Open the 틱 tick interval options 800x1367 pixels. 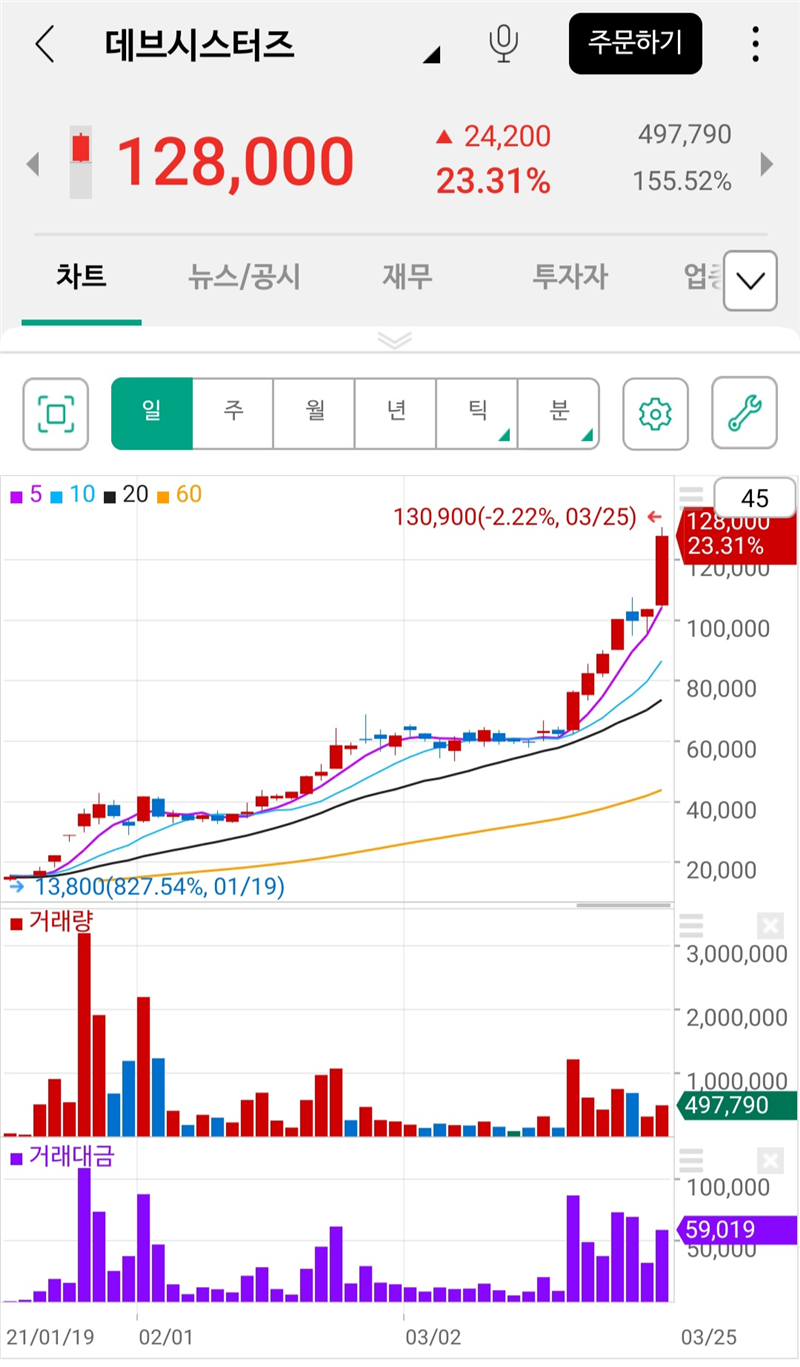[477, 413]
